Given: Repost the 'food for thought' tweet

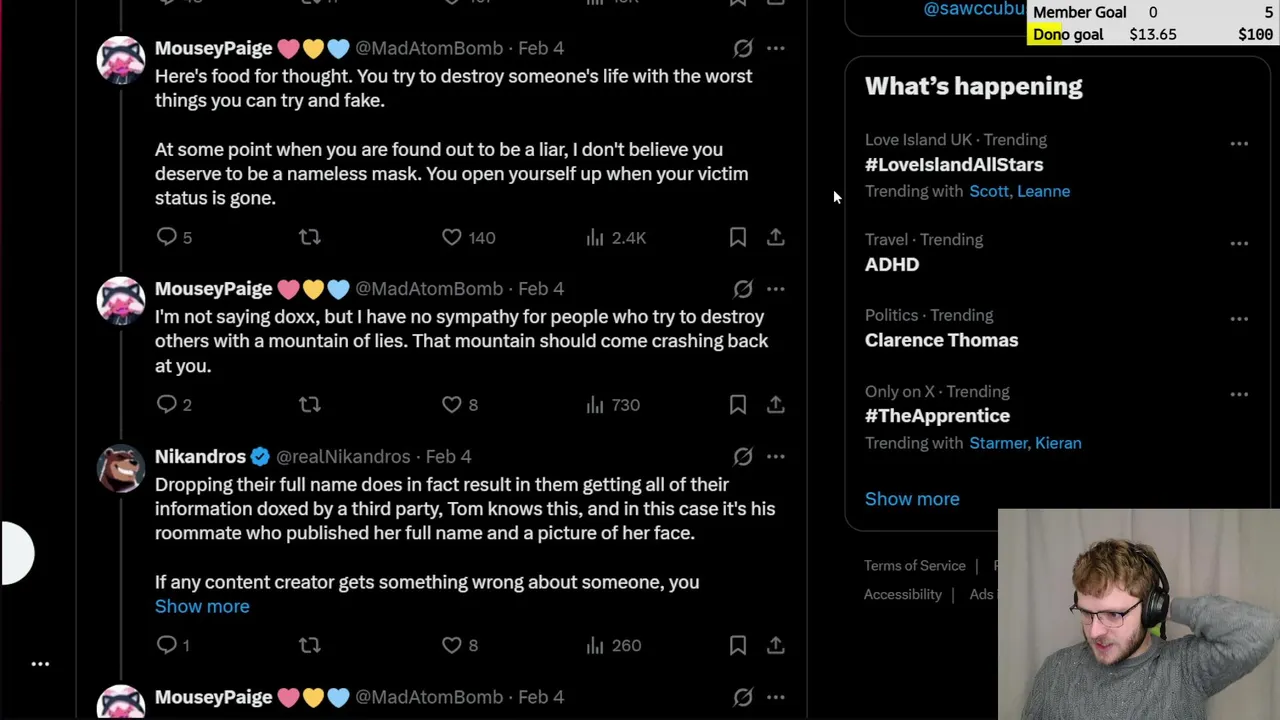Looking at the screenshot, I should tap(310, 237).
